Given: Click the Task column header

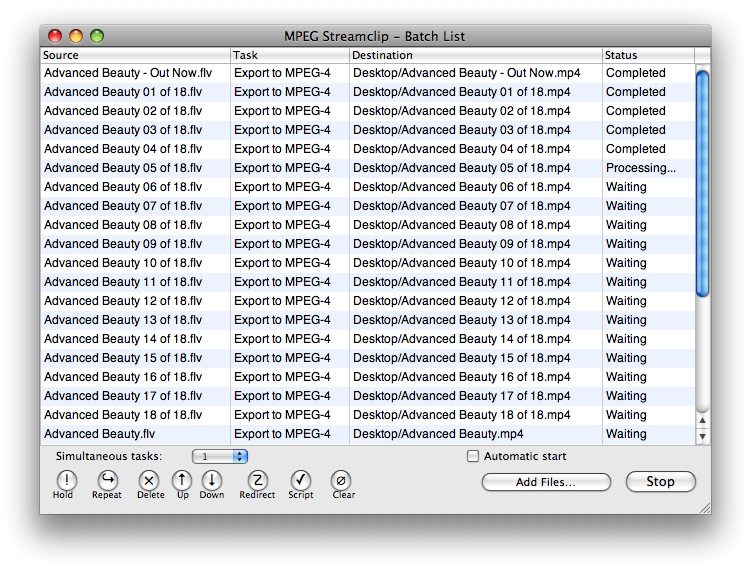Looking at the screenshot, I should 290,55.
